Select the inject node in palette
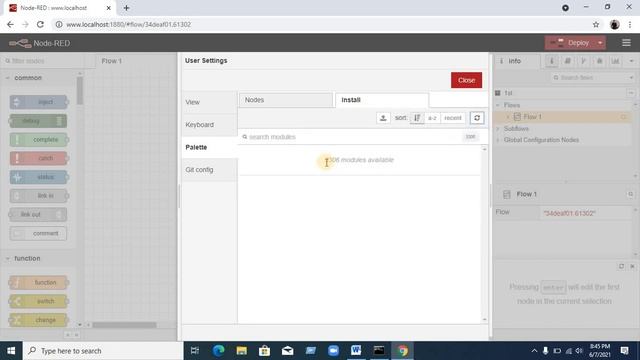Image resolution: width=640 pixels, height=360 pixels. click(x=38, y=102)
